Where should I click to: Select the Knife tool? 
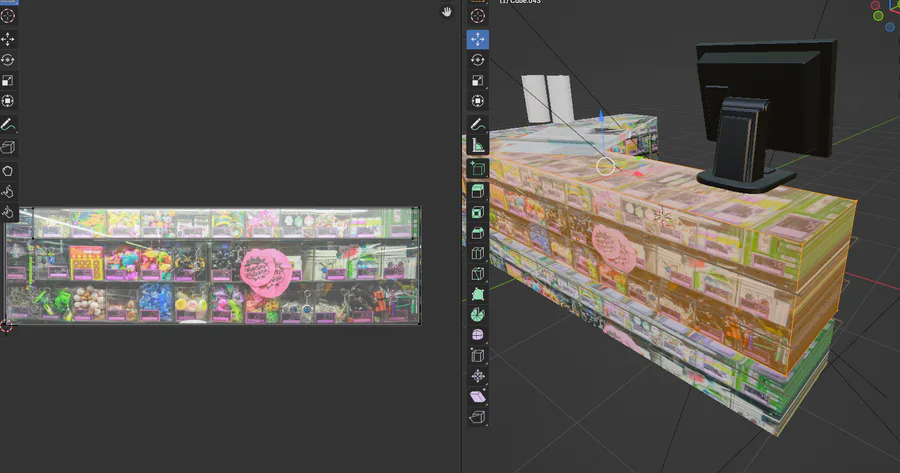click(x=478, y=274)
